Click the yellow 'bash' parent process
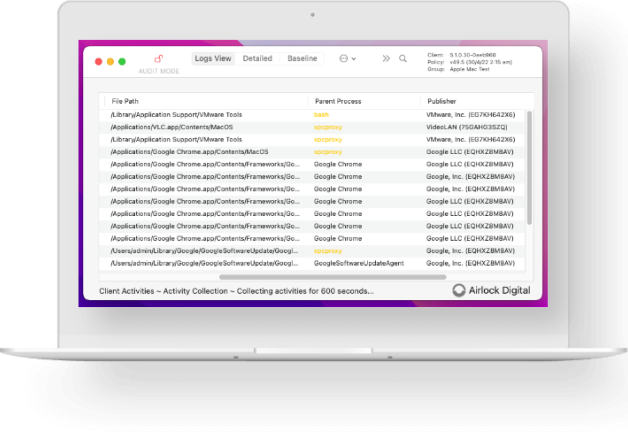 click(321, 115)
